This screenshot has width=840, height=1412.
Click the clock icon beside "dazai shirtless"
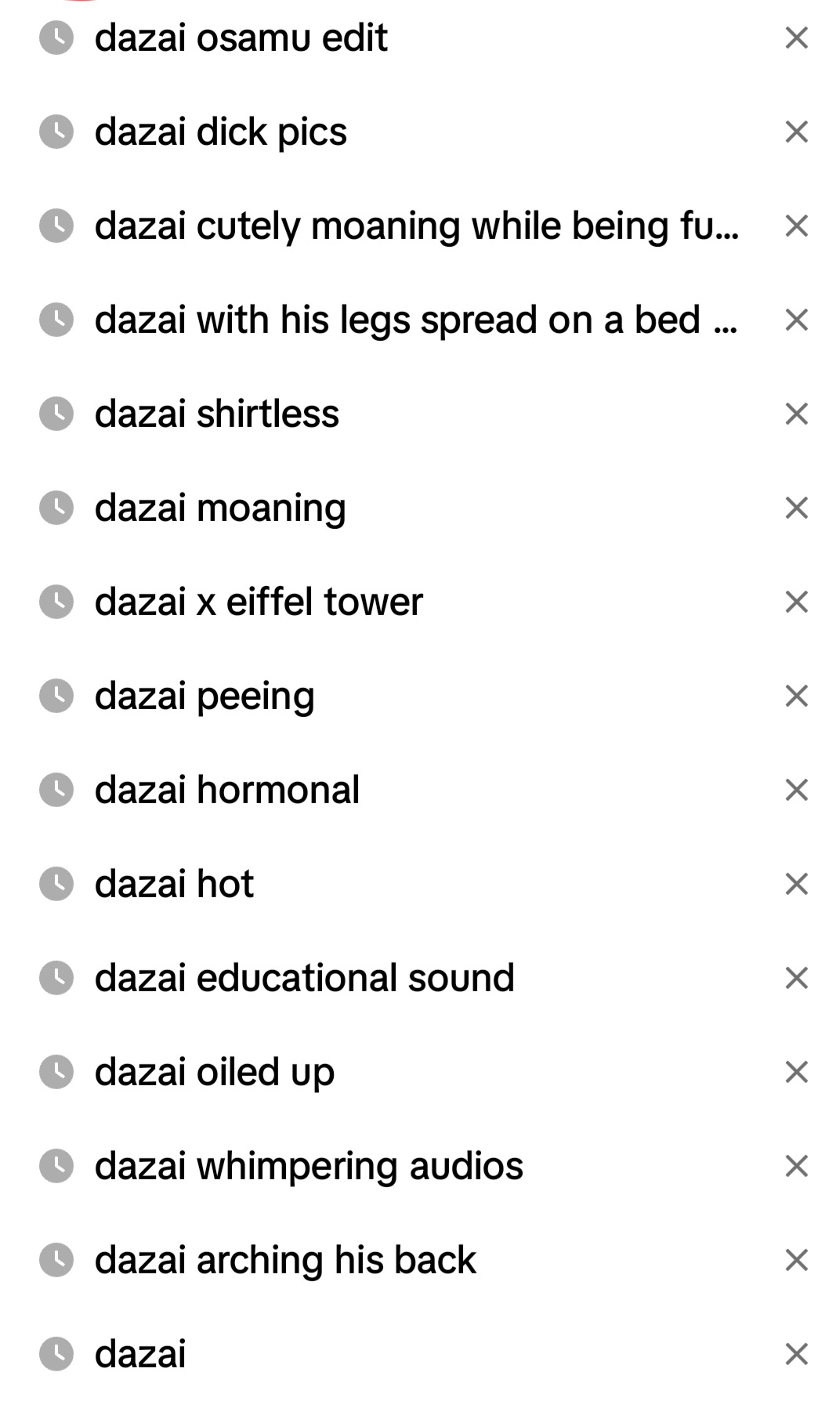coord(56,414)
